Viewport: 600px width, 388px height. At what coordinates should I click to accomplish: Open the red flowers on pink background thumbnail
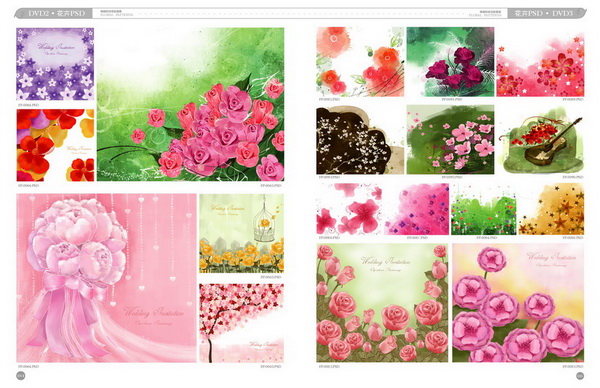coord(540,64)
